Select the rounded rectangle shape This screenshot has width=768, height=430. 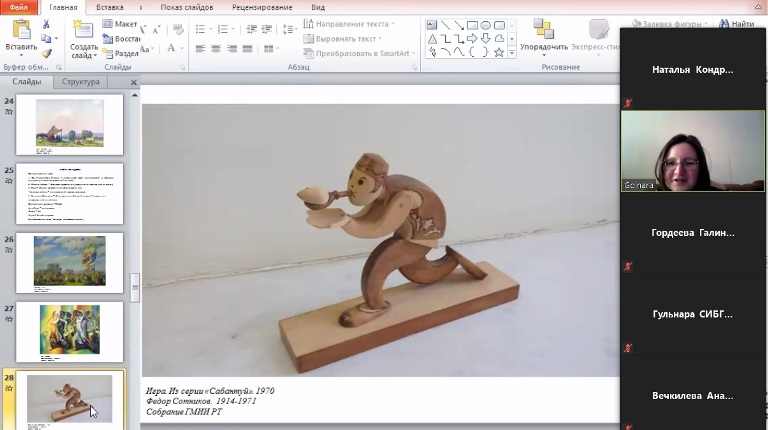[499, 25]
